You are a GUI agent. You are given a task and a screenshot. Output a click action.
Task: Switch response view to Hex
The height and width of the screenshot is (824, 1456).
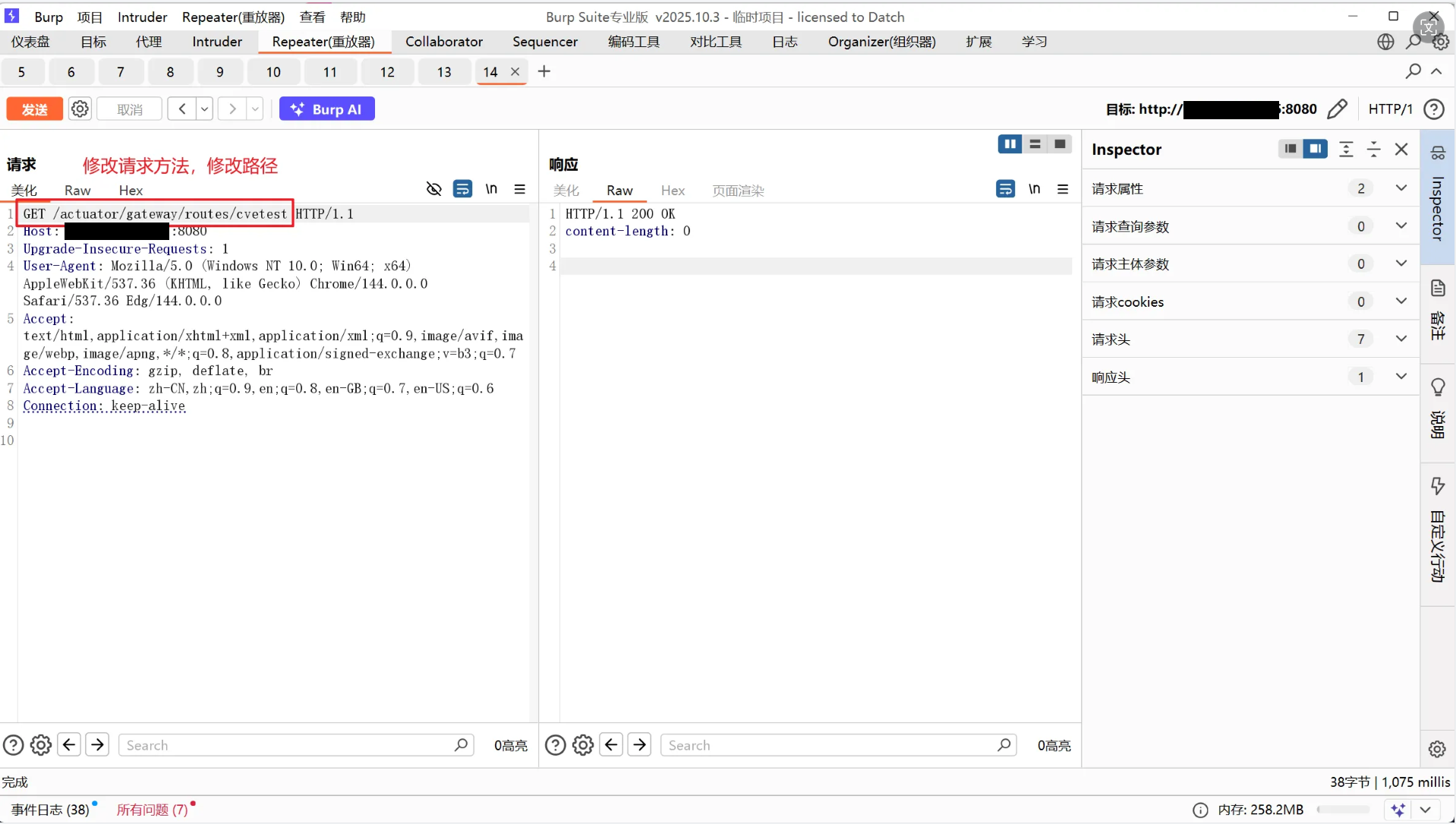[673, 191]
